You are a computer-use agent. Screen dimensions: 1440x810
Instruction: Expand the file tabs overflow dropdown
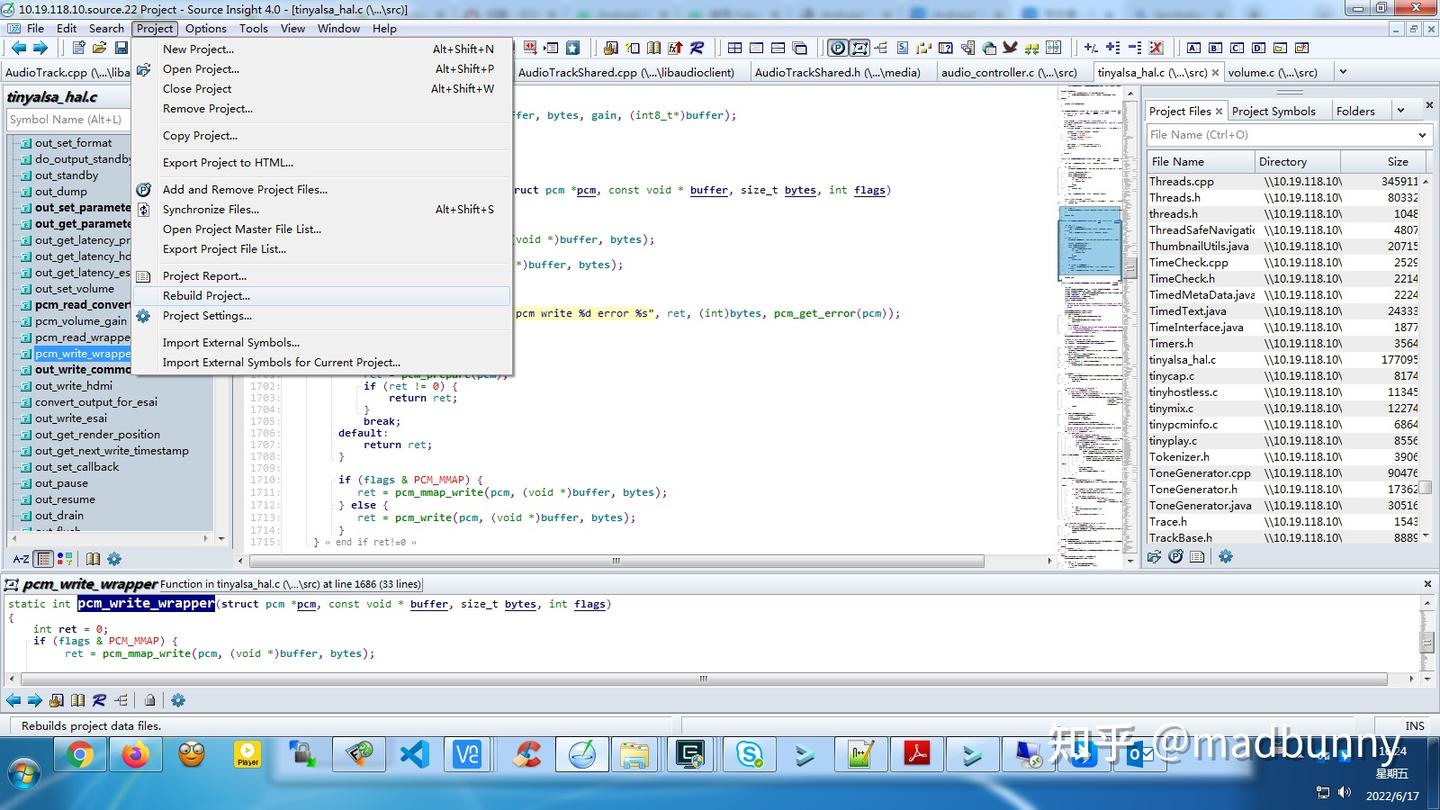coord(1343,72)
